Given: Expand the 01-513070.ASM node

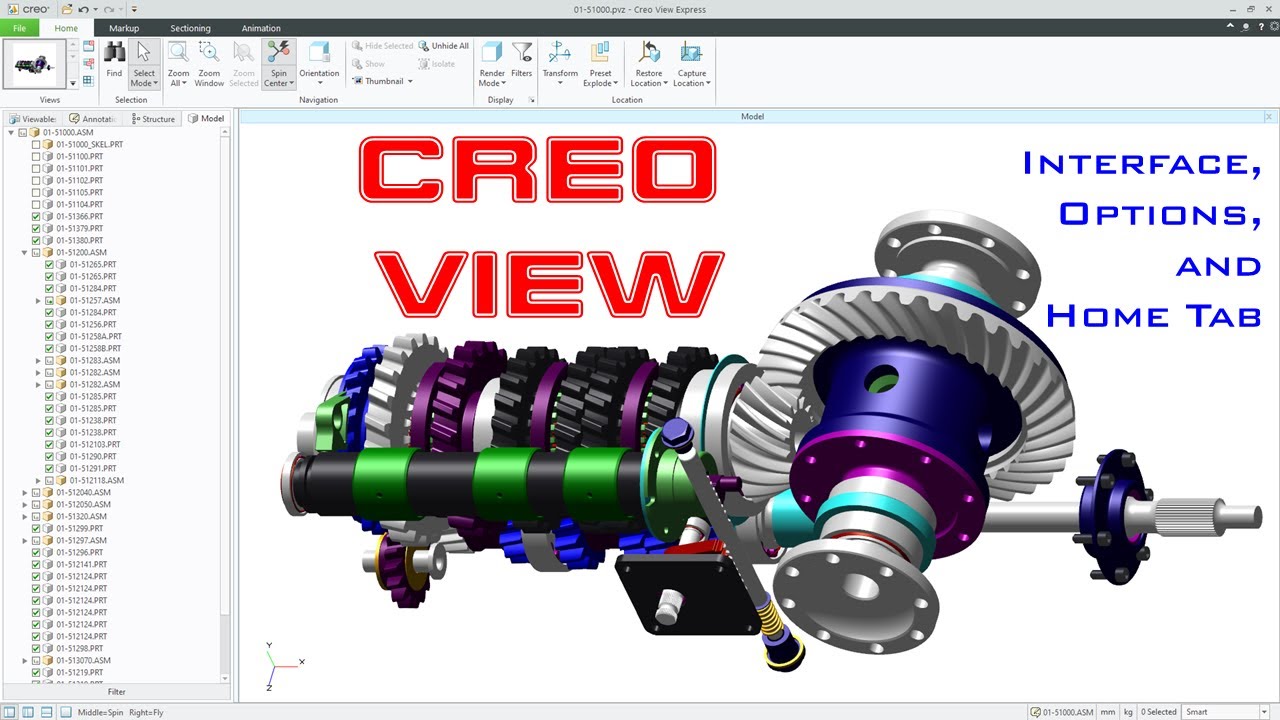Looking at the screenshot, I should [25, 660].
